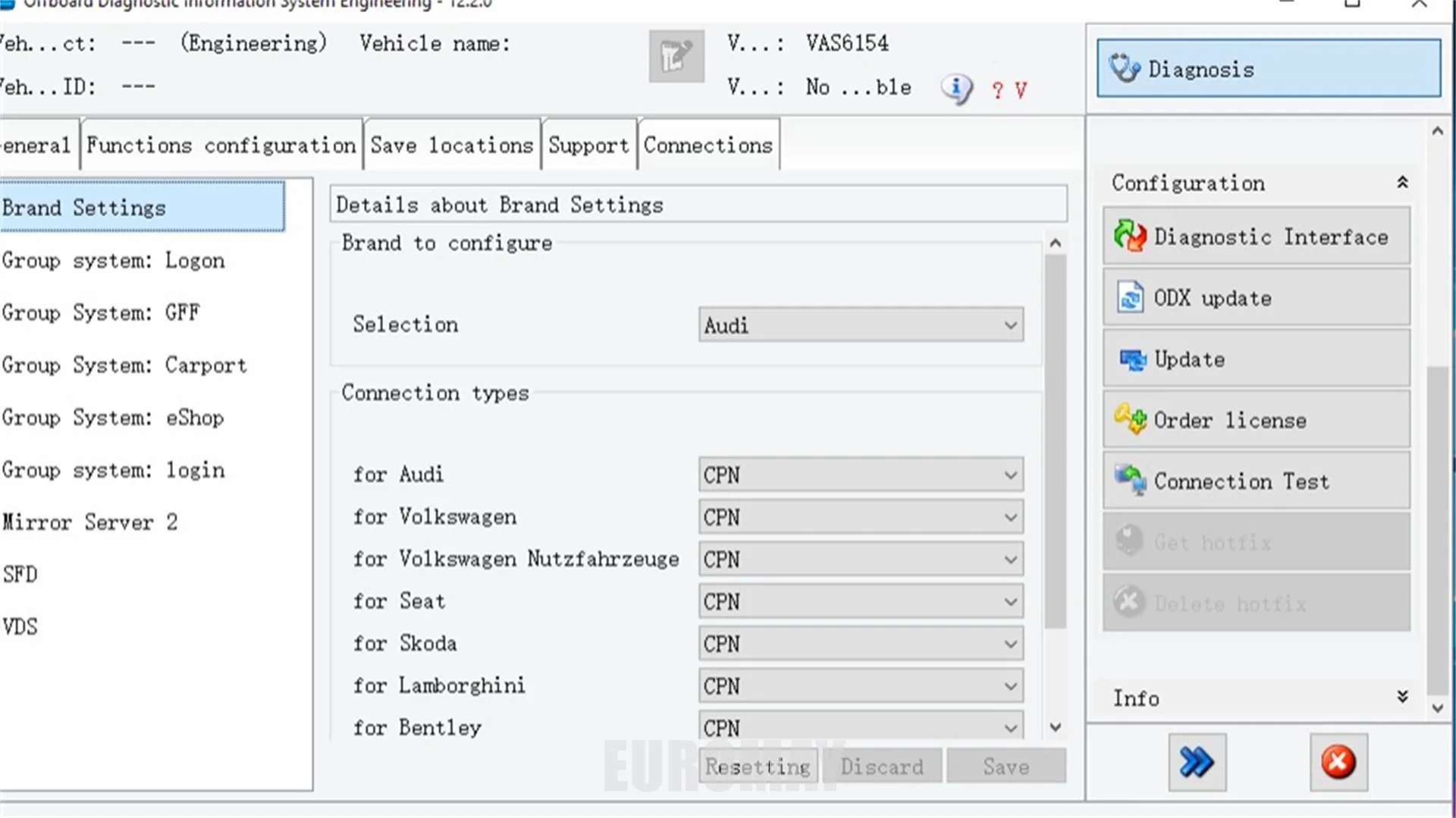Screen dimensions: 1456x818
Task: Open connection type dropdown for Skoda
Action: click(861, 644)
